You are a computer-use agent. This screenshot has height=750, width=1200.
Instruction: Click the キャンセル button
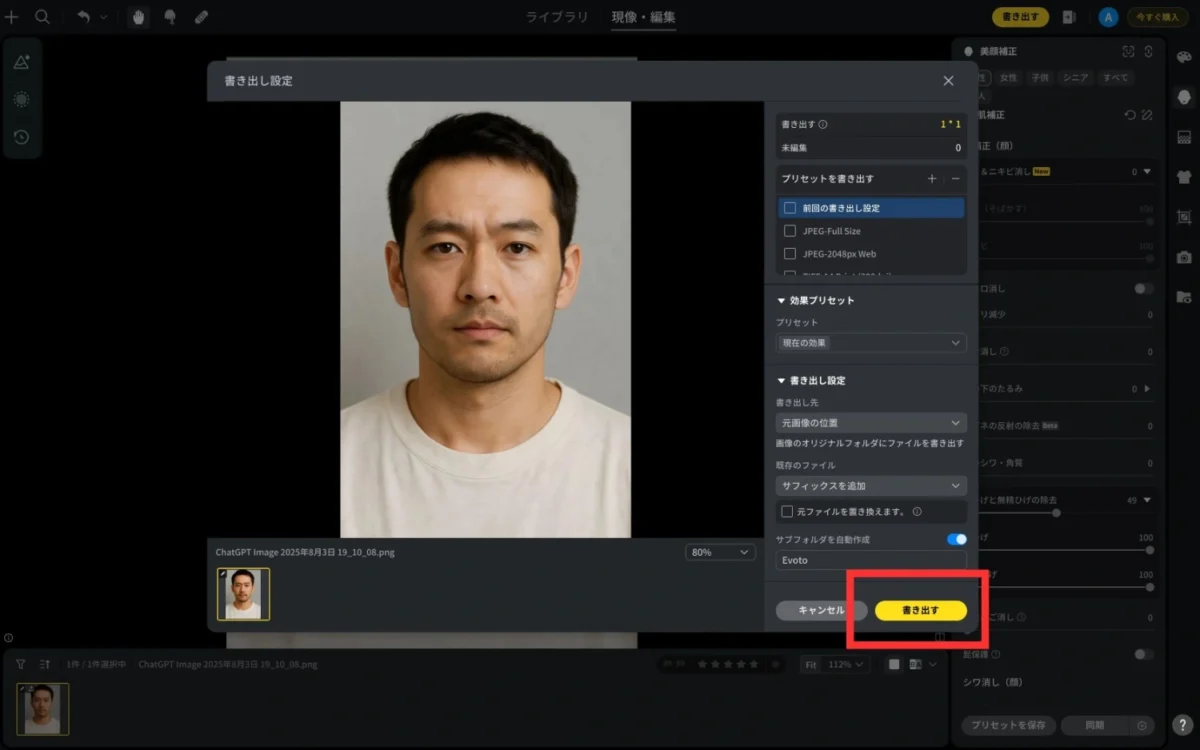pyautogui.click(x=821, y=610)
